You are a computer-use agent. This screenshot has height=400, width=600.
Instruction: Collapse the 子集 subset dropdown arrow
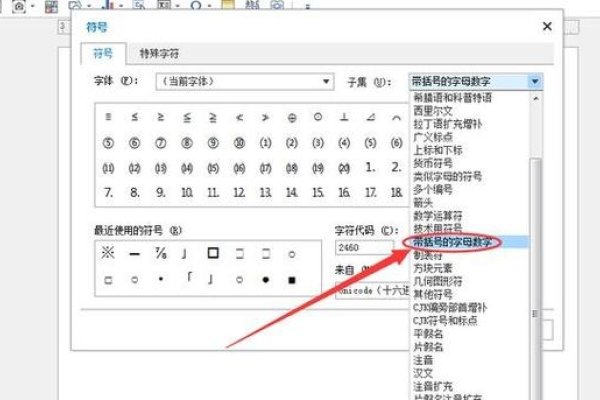tap(535, 81)
